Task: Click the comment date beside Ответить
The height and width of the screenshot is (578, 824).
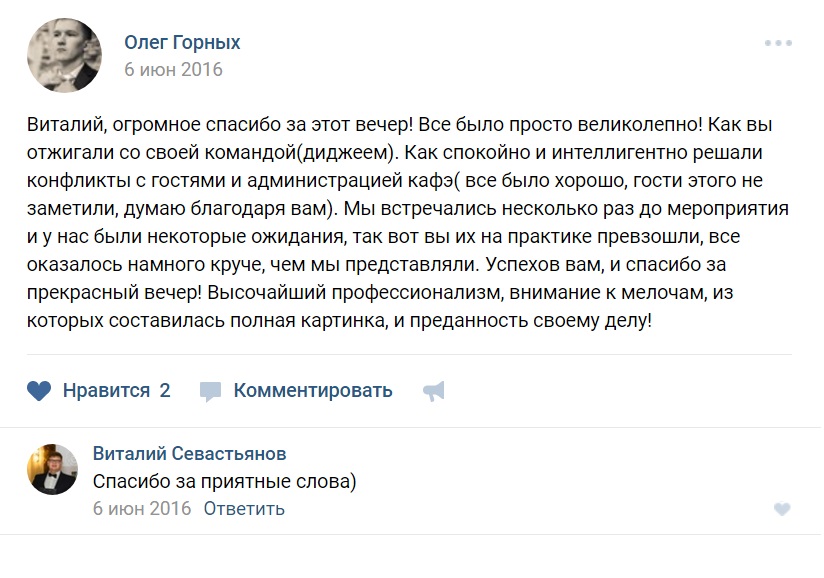Action: point(142,509)
